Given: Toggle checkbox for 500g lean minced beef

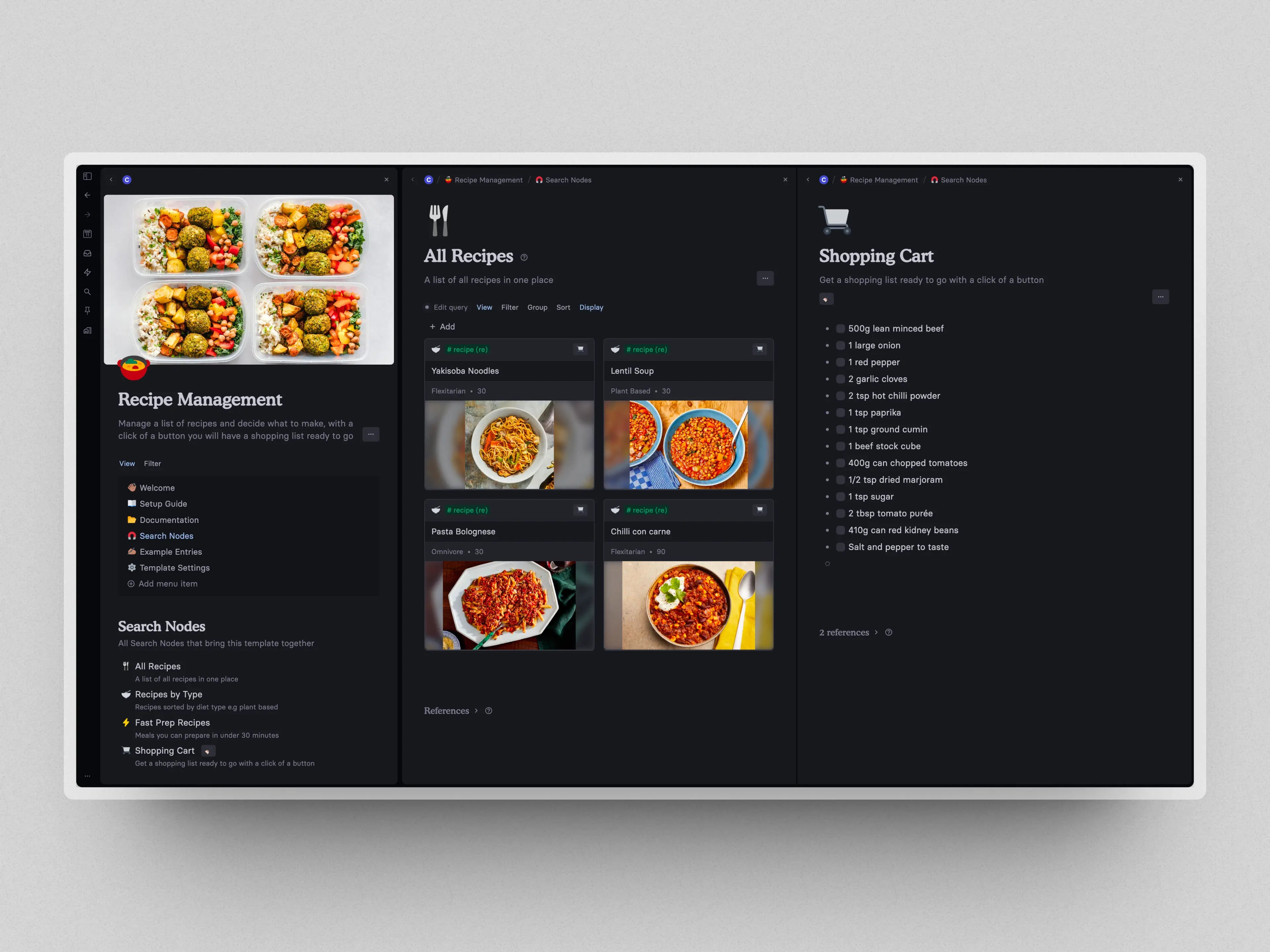Looking at the screenshot, I should (x=840, y=328).
